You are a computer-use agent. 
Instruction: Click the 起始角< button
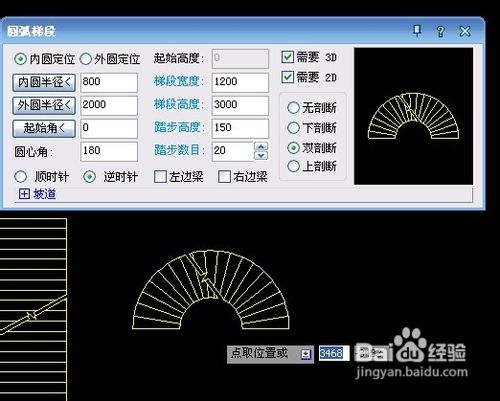44,128
